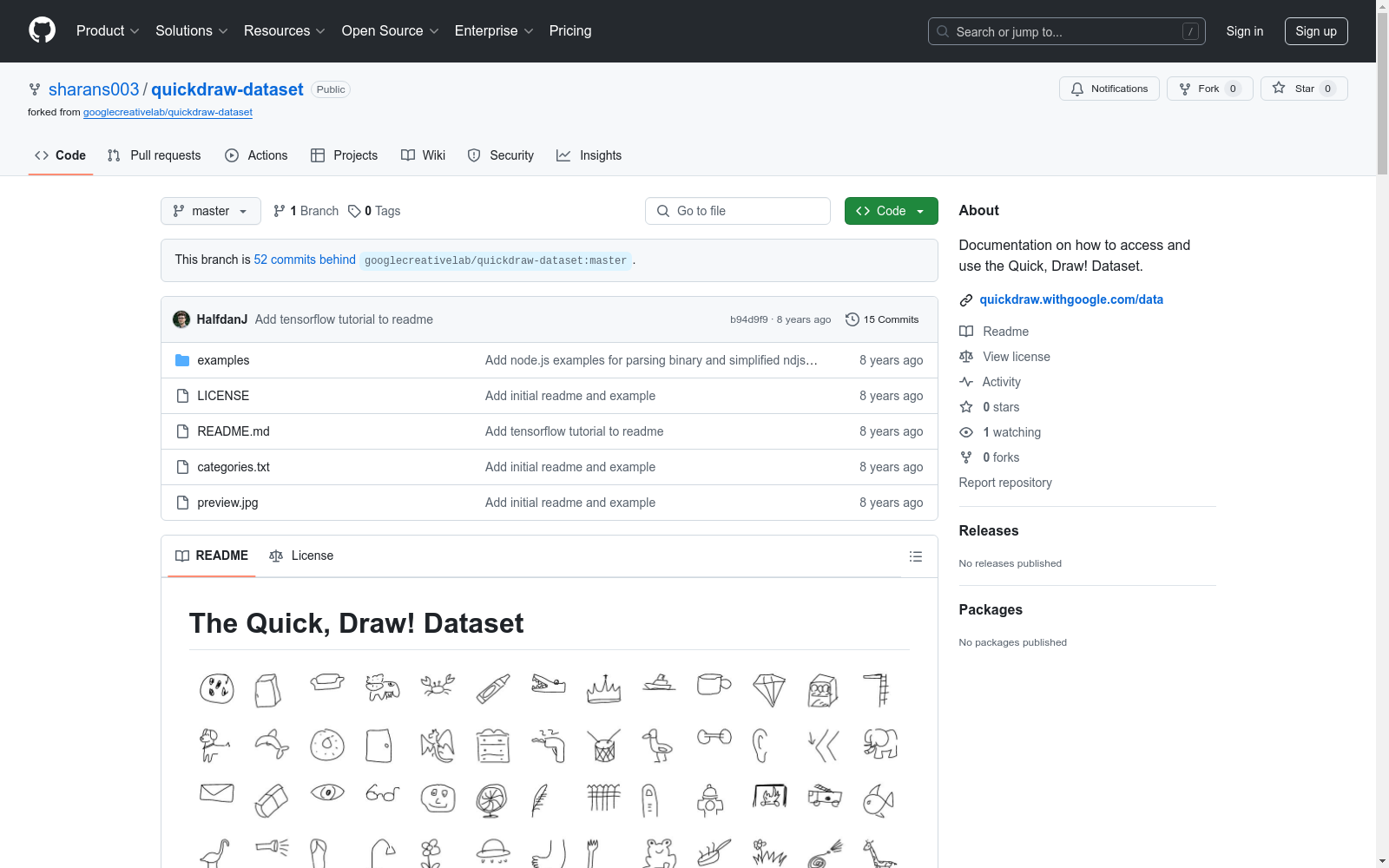This screenshot has width=1389, height=868.
Task: Fork this repository
Action: pos(1209,89)
